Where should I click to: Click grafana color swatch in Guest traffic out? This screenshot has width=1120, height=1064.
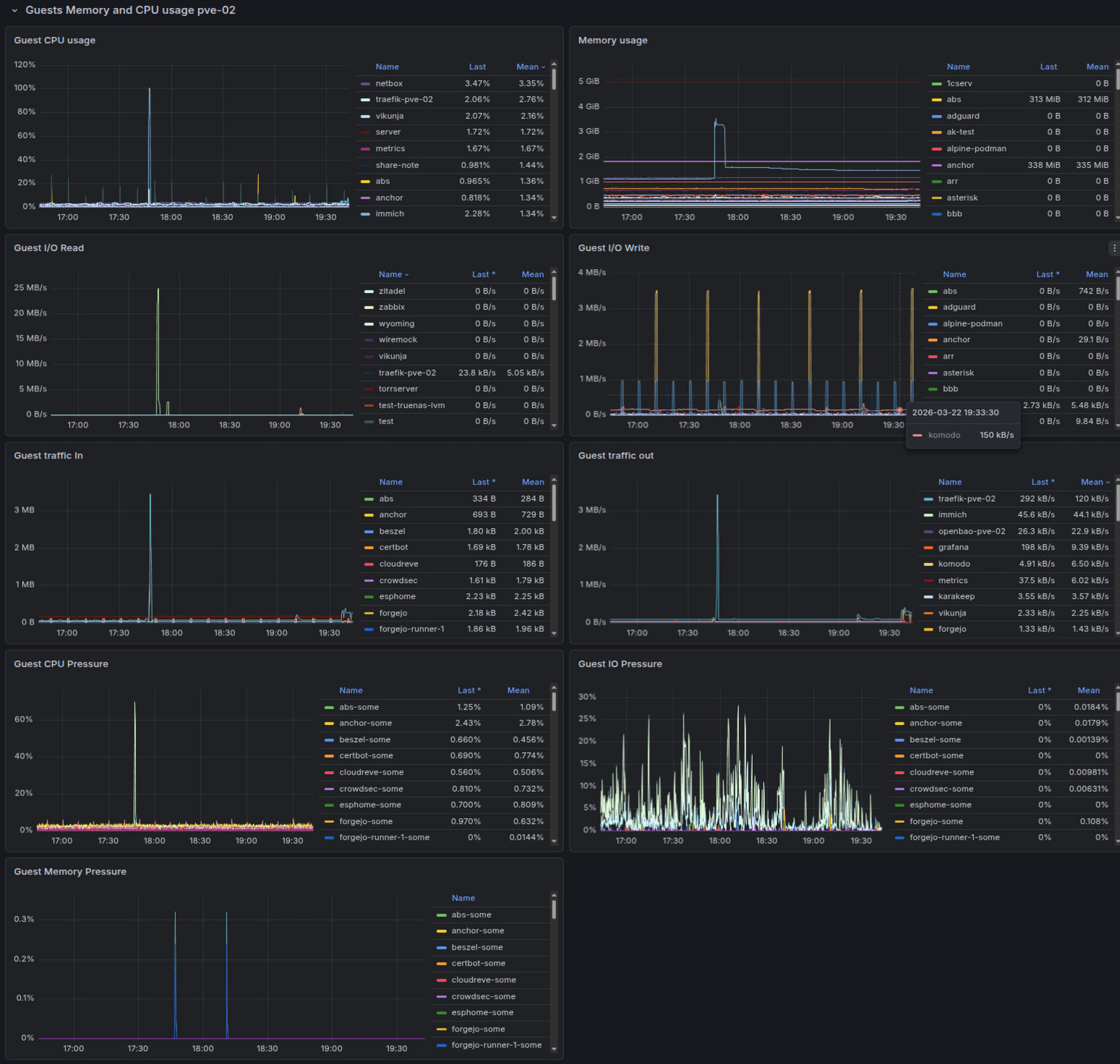pos(928,548)
